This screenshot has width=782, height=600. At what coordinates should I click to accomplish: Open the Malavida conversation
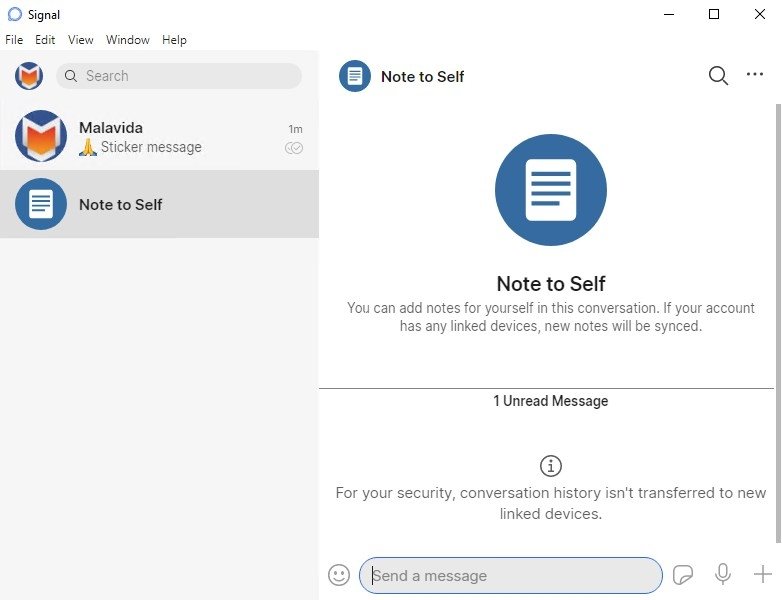pos(159,136)
